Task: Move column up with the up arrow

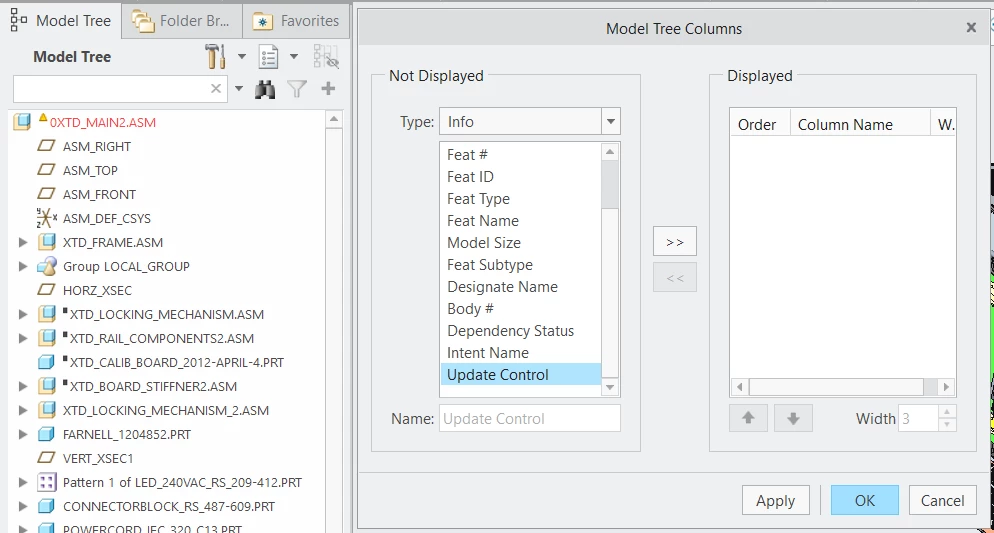Action: (x=748, y=418)
